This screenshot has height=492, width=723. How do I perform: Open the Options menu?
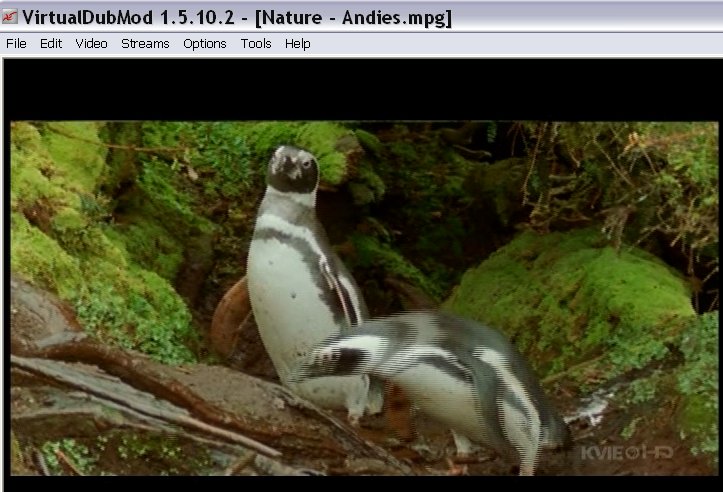tap(204, 44)
